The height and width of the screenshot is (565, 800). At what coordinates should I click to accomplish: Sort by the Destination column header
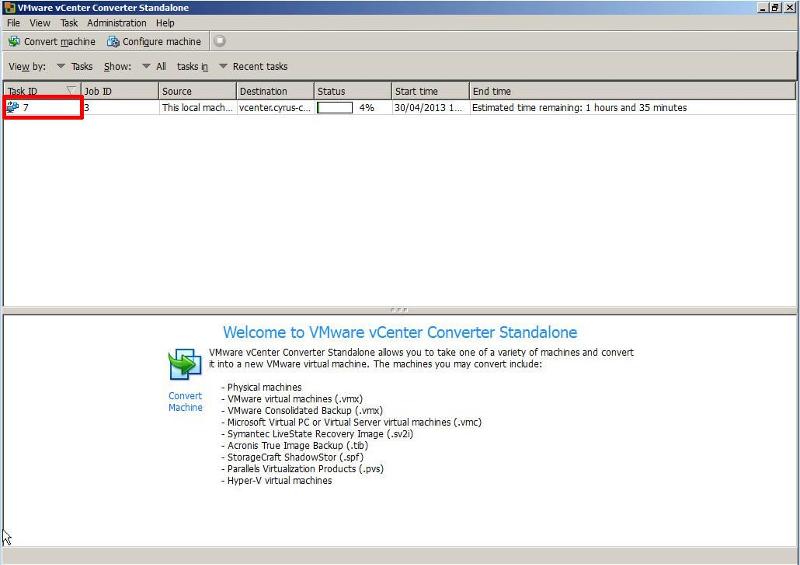click(x=276, y=91)
